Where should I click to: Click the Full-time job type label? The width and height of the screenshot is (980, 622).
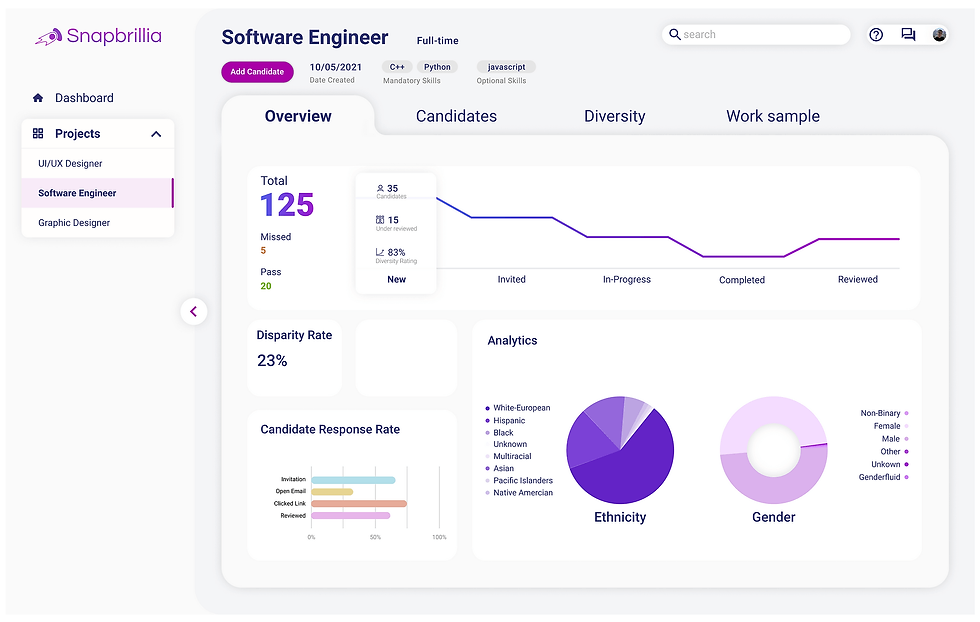click(x=438, y=41)
